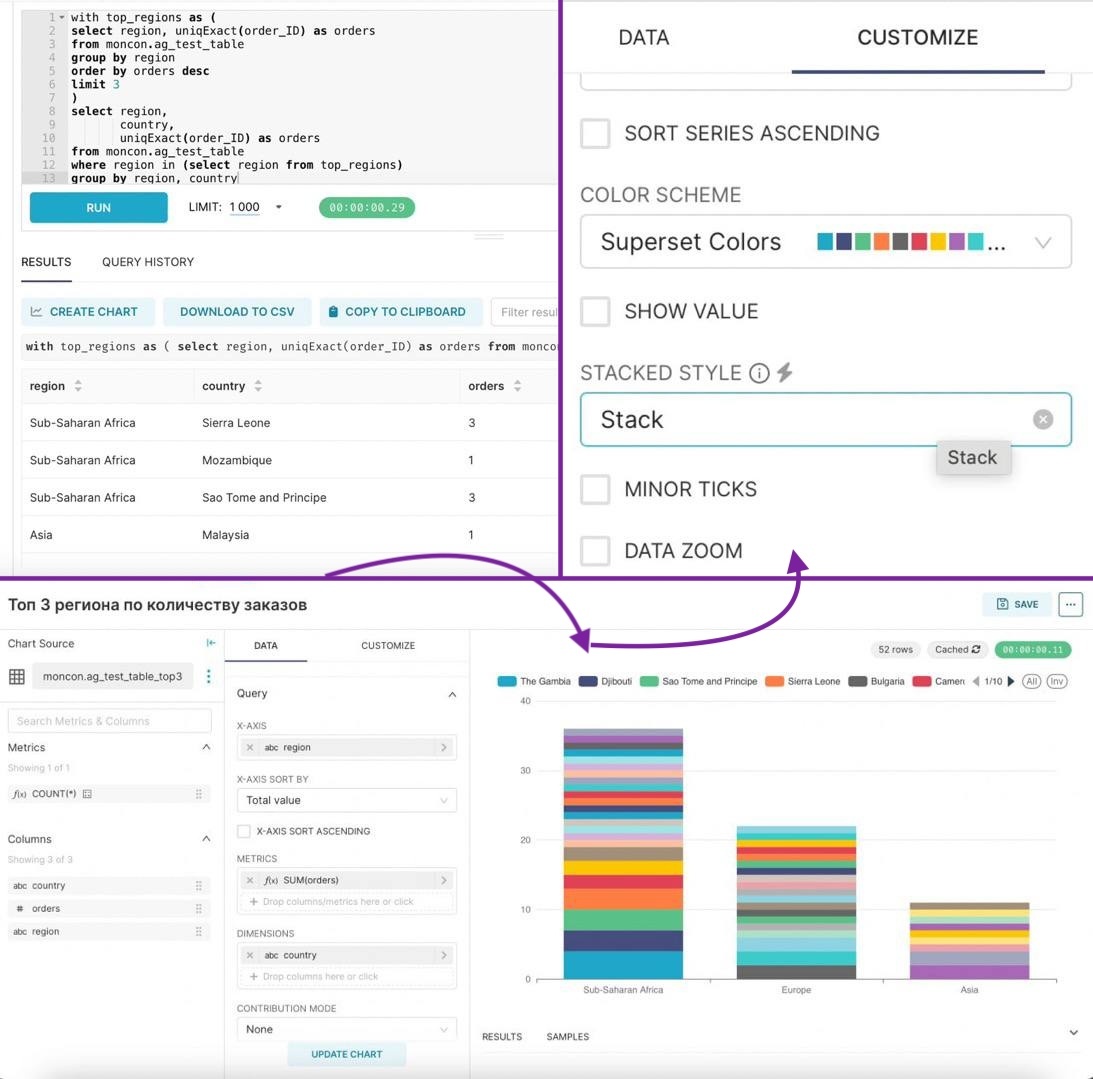Viewport: 1093px width, 1079px height.
Task: Click the COUNT(*) metric item
Action: click(109, 794)
